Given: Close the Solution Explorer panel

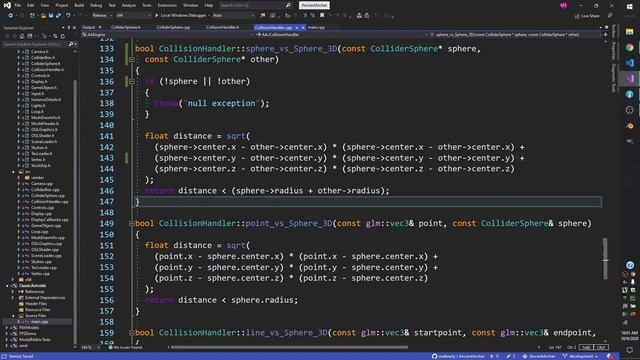Looking at the screenshot, I should pyautogui.click(x=74, y=28).
